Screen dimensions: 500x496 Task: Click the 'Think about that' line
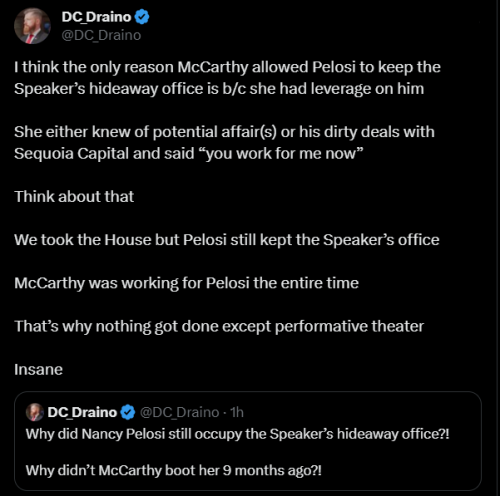point(74,196)
